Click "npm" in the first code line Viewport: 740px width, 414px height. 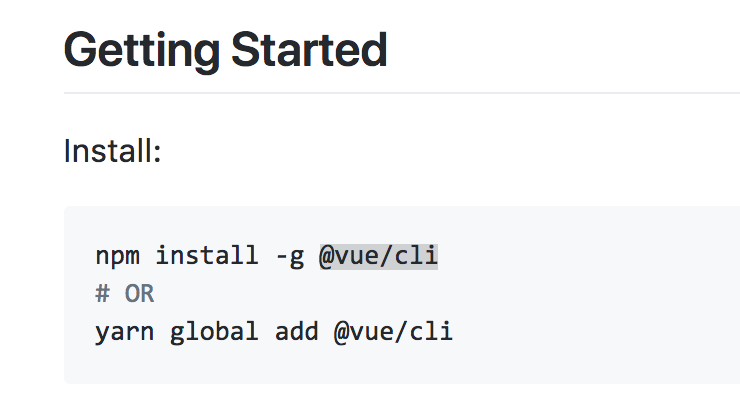point(117,256)
